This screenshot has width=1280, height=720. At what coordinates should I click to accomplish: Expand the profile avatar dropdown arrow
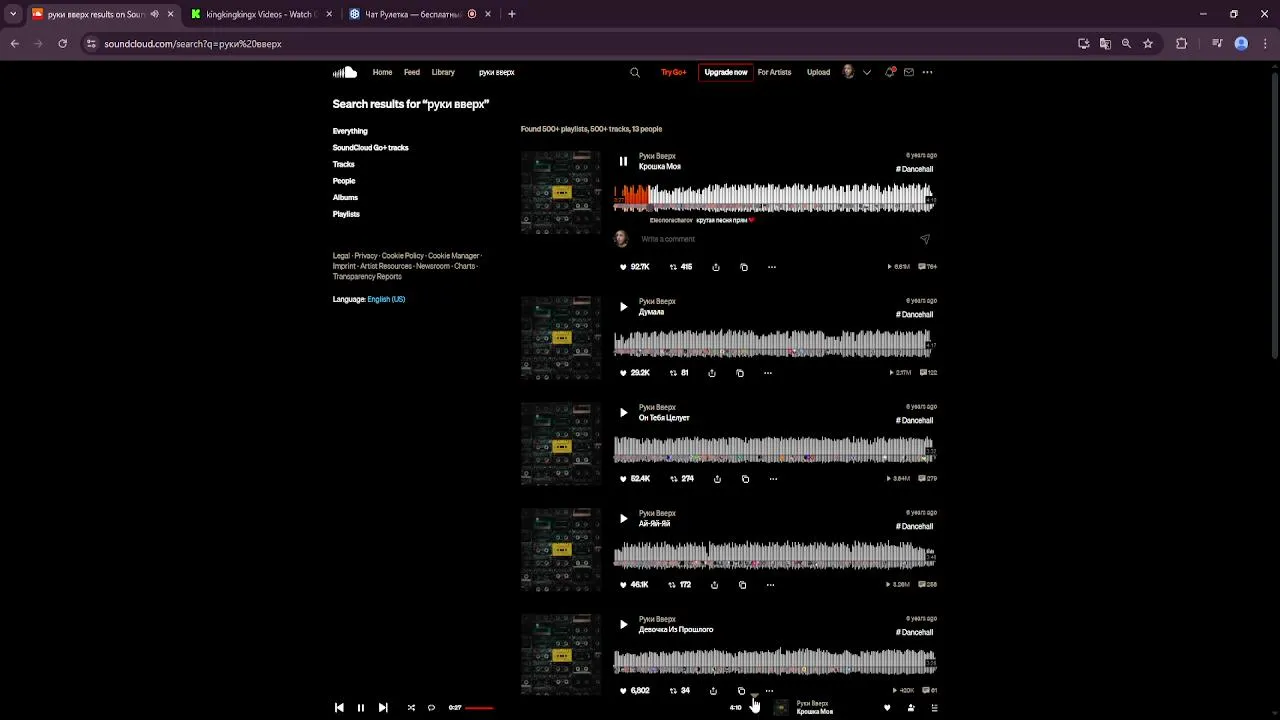867,72
